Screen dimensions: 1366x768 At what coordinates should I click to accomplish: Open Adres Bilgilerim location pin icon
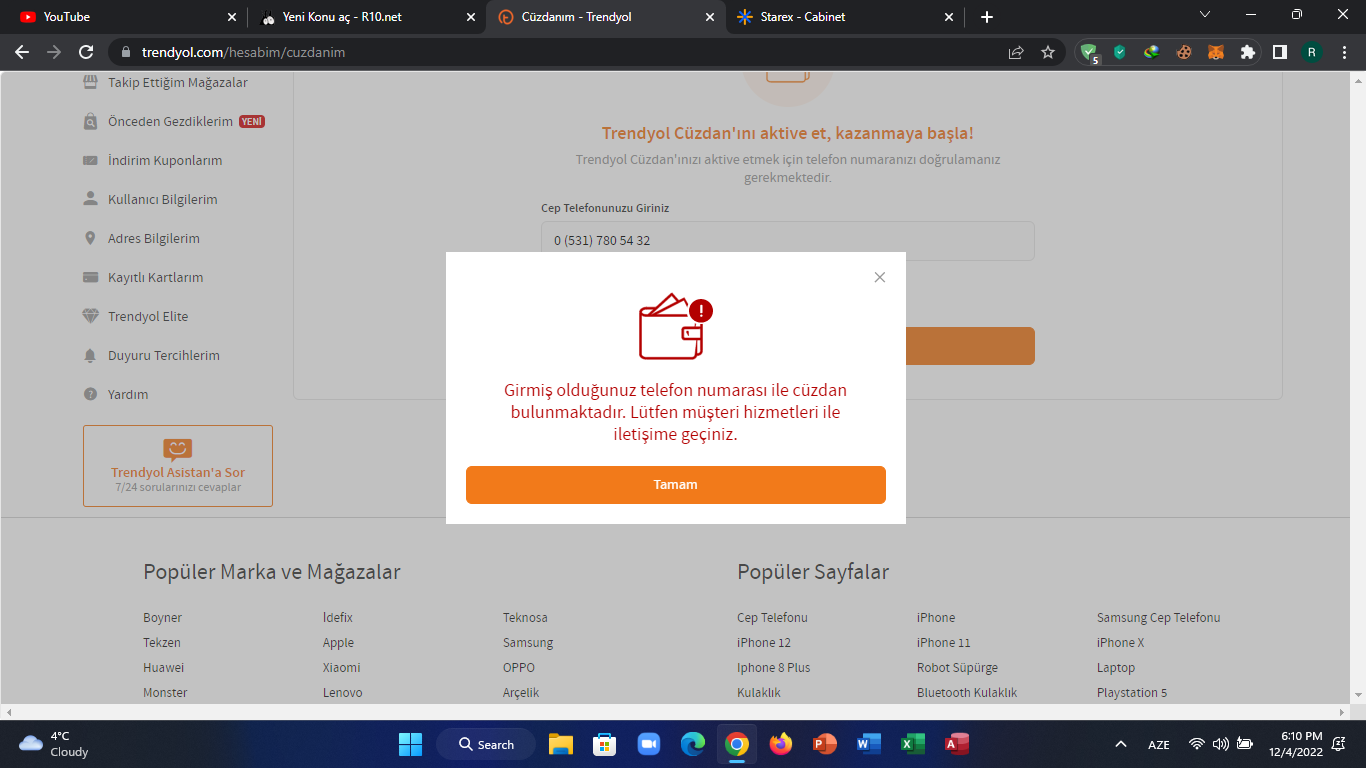point(90,238)
